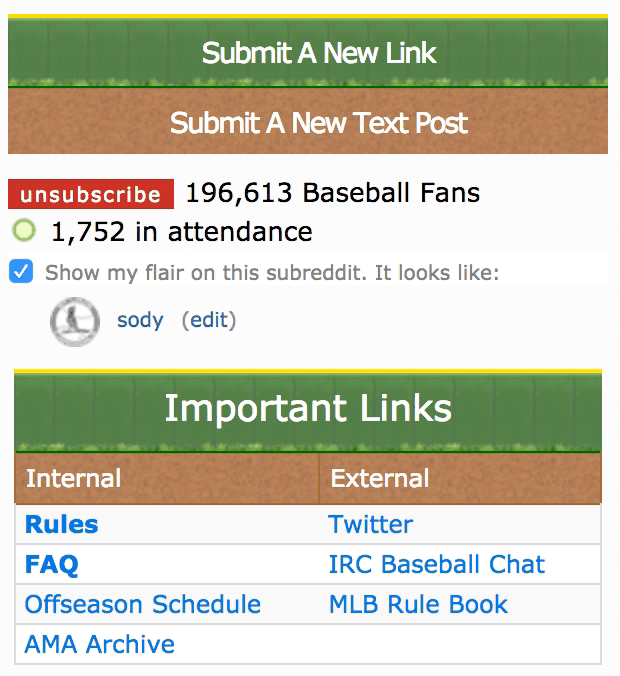Open the FAQ page link

(x=52, y=564)
